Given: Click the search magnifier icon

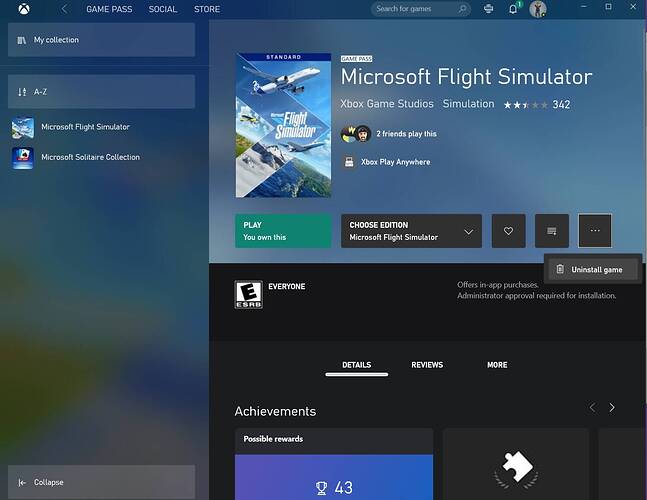Looking at the screenshot, I should click(x=463, y=9).
